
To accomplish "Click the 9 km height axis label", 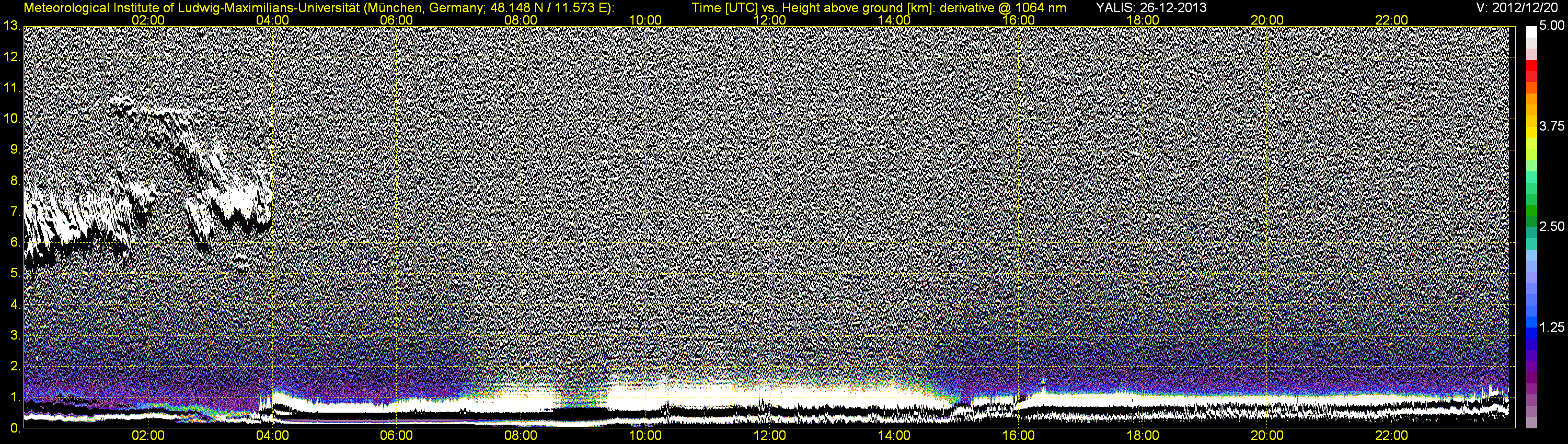I will 15,149.
